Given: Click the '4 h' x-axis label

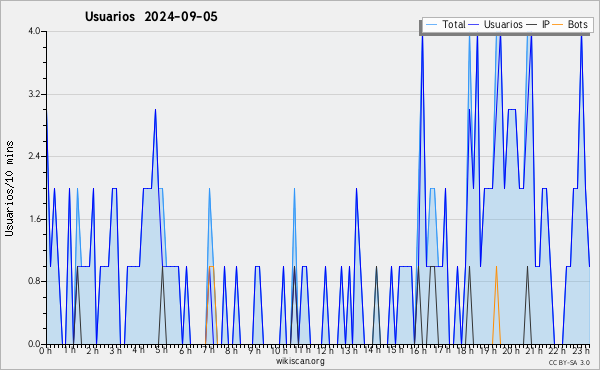Looking at the screenshot, I should (x=138, y=350).
